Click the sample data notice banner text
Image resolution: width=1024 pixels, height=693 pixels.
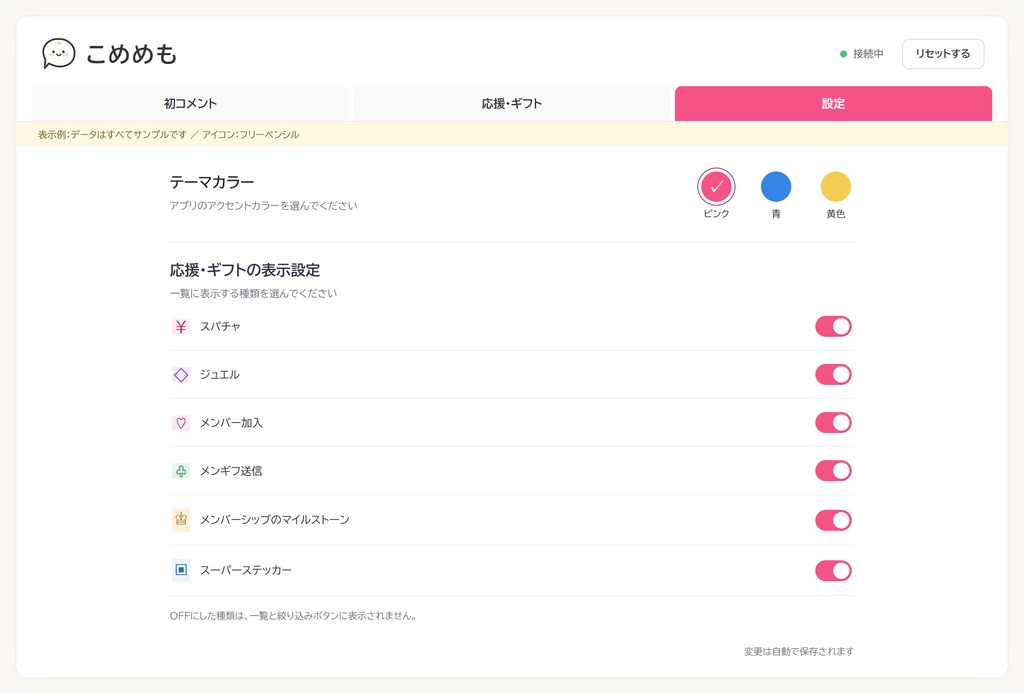(168, 135)
